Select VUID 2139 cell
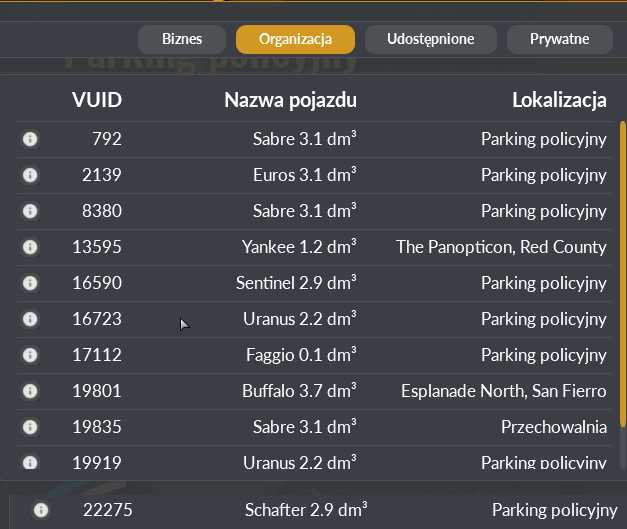 point(102,175)
